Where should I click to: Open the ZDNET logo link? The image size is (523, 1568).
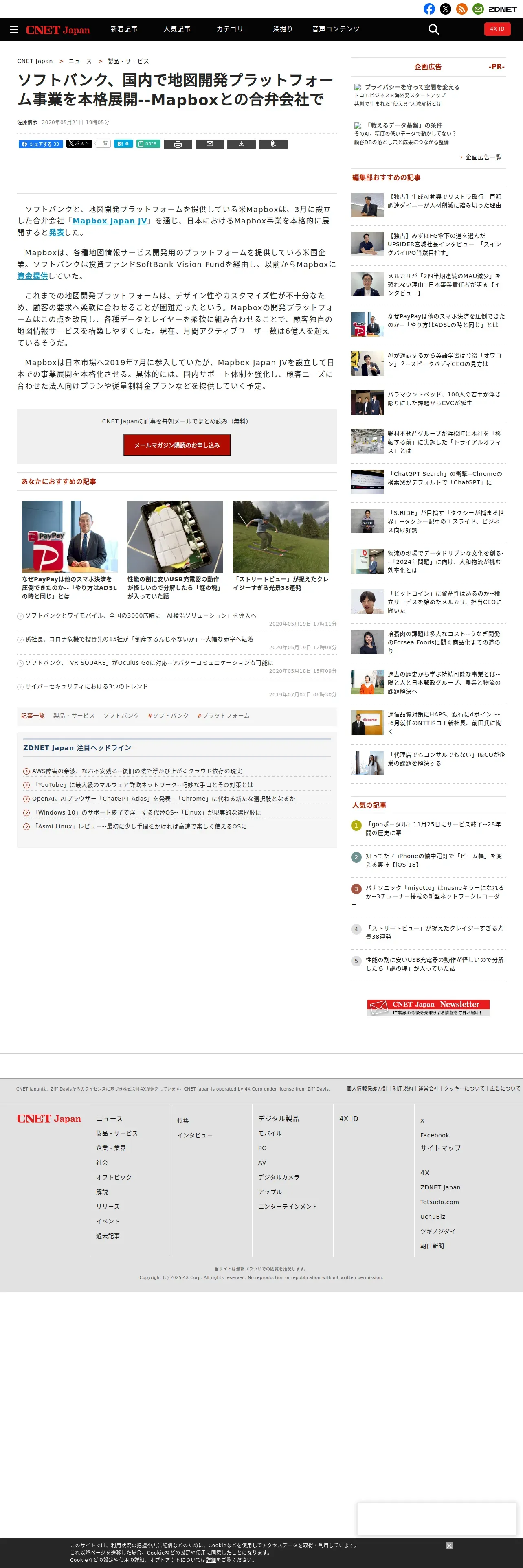(x=503, y=9)
